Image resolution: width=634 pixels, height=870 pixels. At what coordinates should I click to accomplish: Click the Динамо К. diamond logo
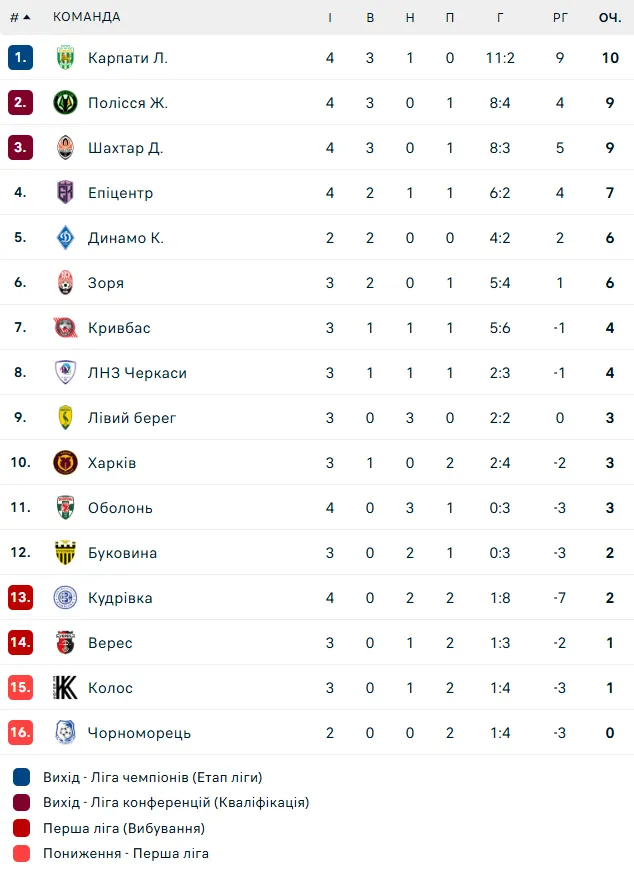pyautogui.click(x=65, y=237)
